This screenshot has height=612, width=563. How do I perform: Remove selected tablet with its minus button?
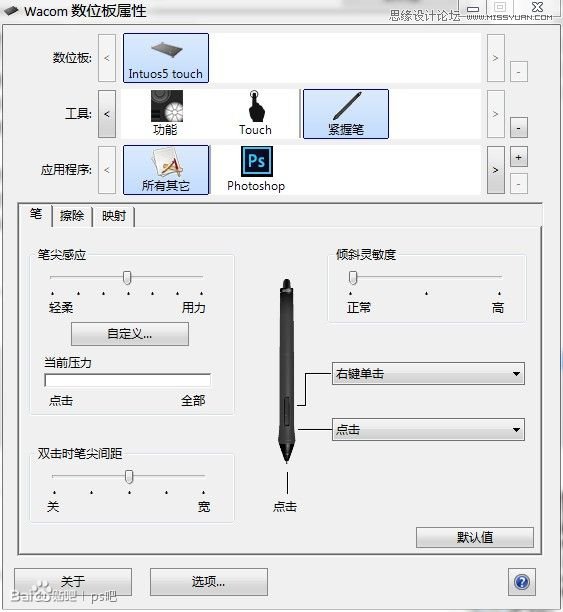pos(519,71)
